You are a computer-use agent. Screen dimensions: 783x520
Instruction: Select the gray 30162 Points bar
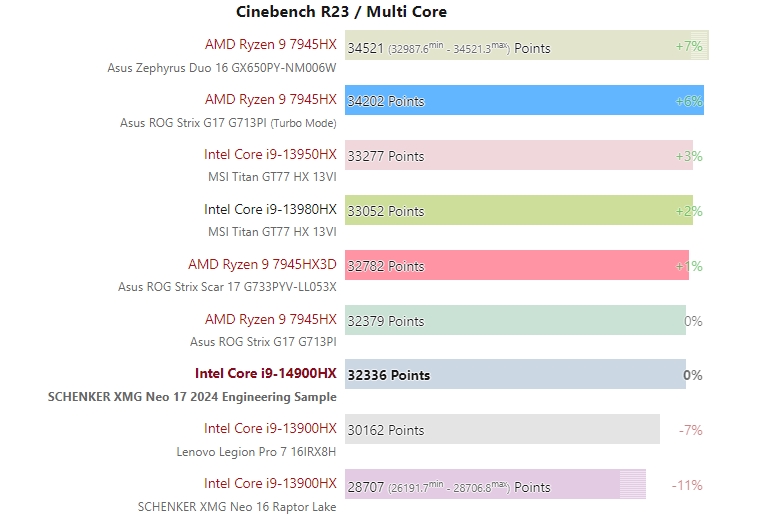coord(502,430)
